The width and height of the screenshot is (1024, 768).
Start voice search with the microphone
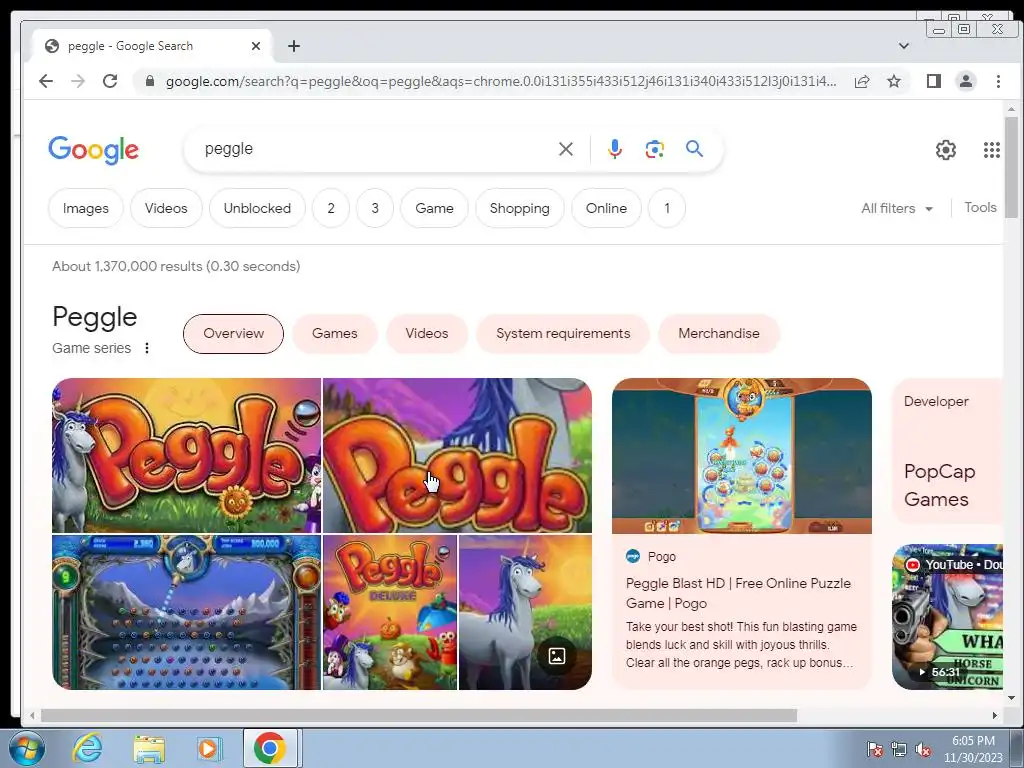click(x=615, y=149)
